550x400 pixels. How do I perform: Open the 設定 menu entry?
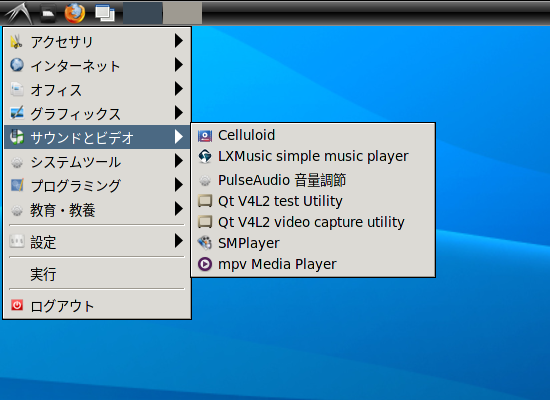coord(97,241)
